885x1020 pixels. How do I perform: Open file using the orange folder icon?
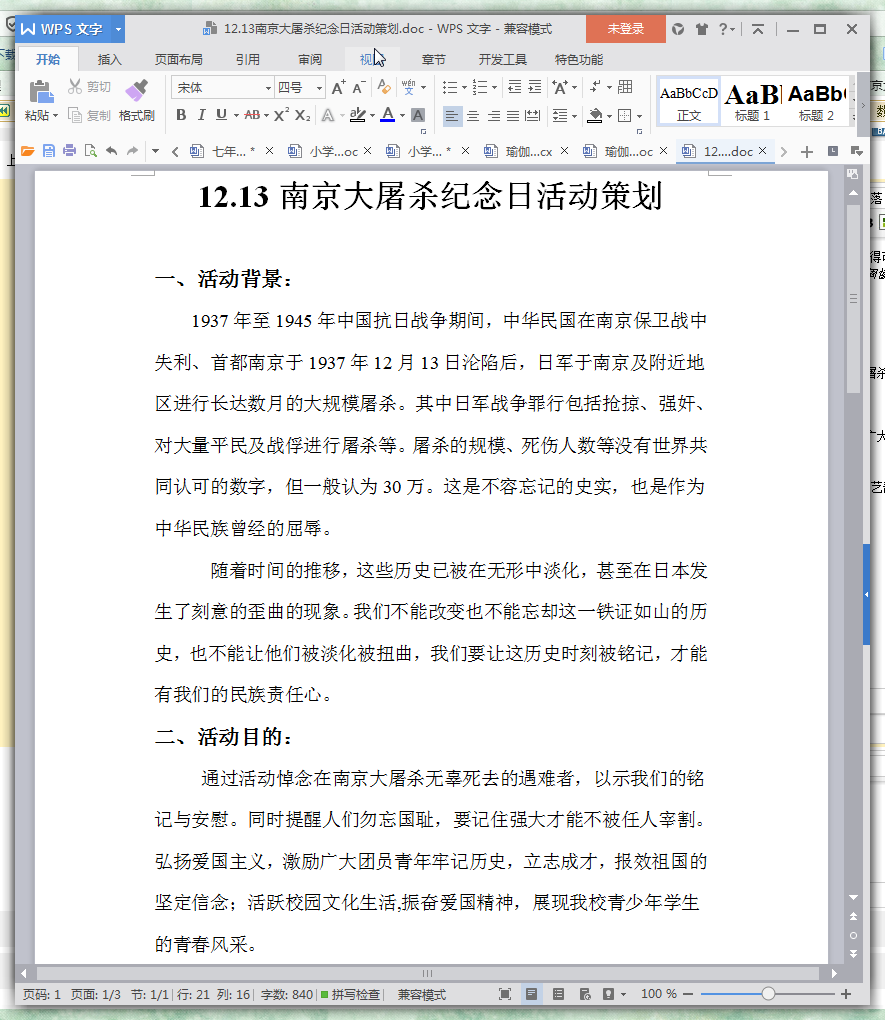(x=27, y=152)
